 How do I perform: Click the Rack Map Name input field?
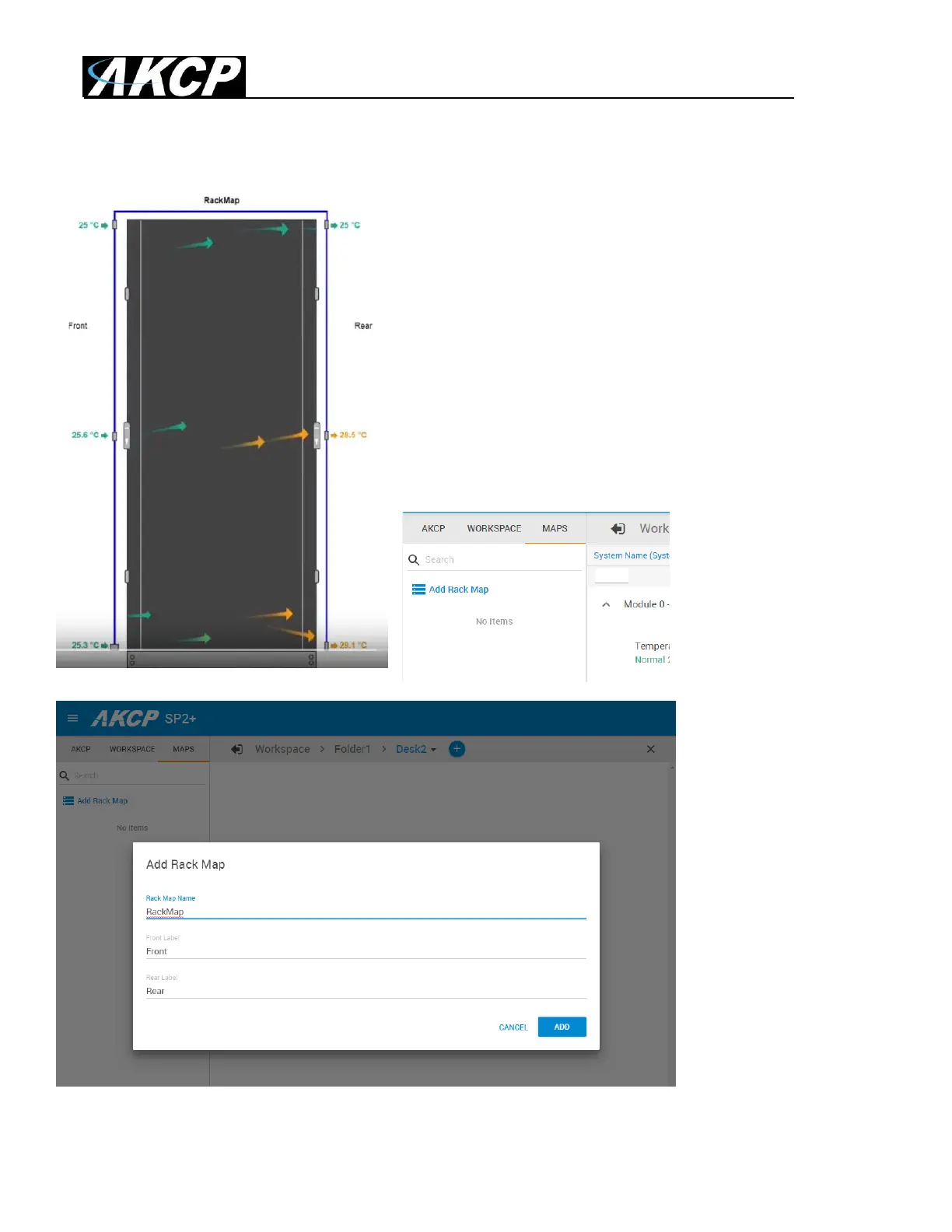point(366,912)
